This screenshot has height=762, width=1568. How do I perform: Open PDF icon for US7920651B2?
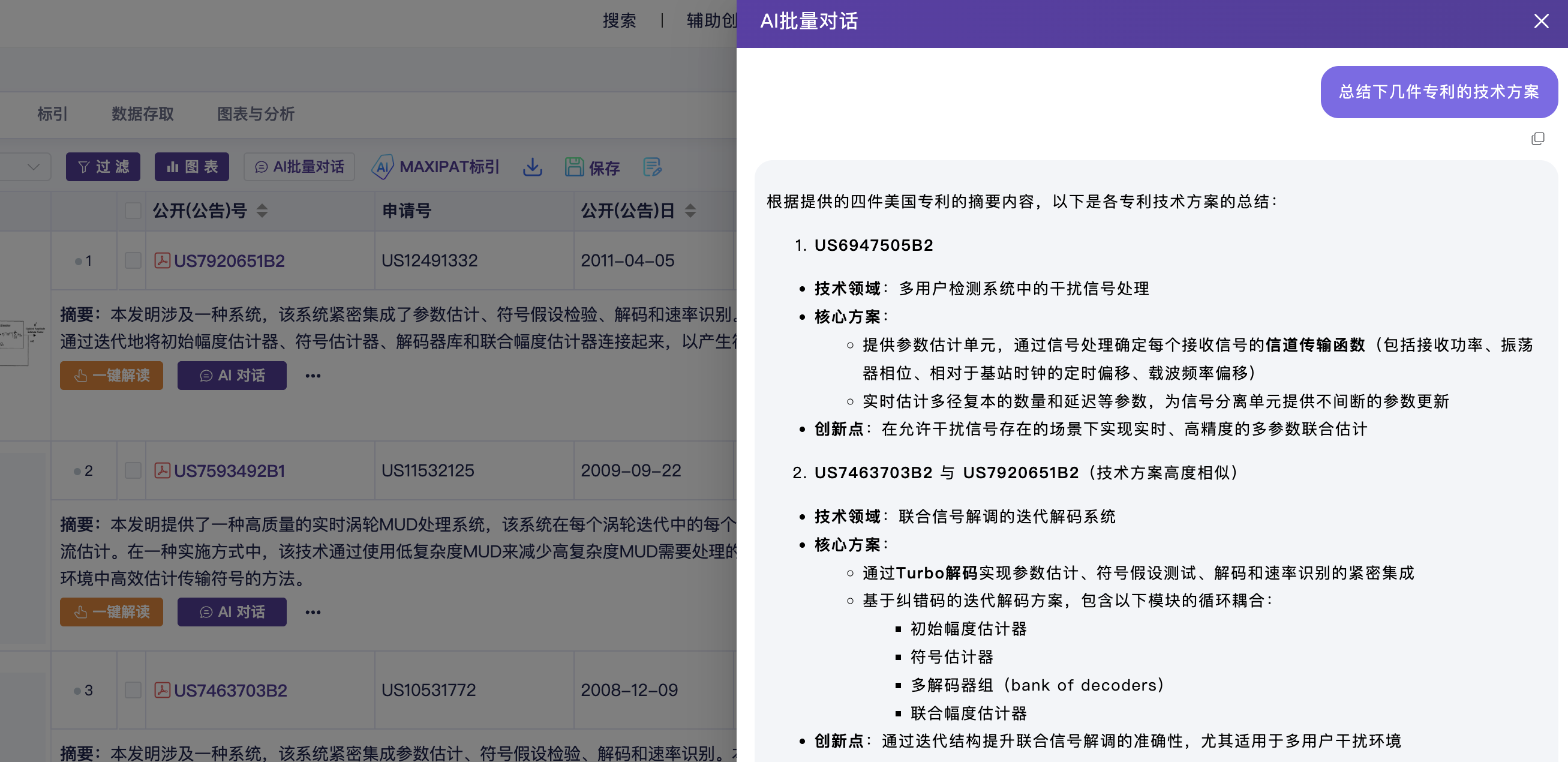pos(162,260)
